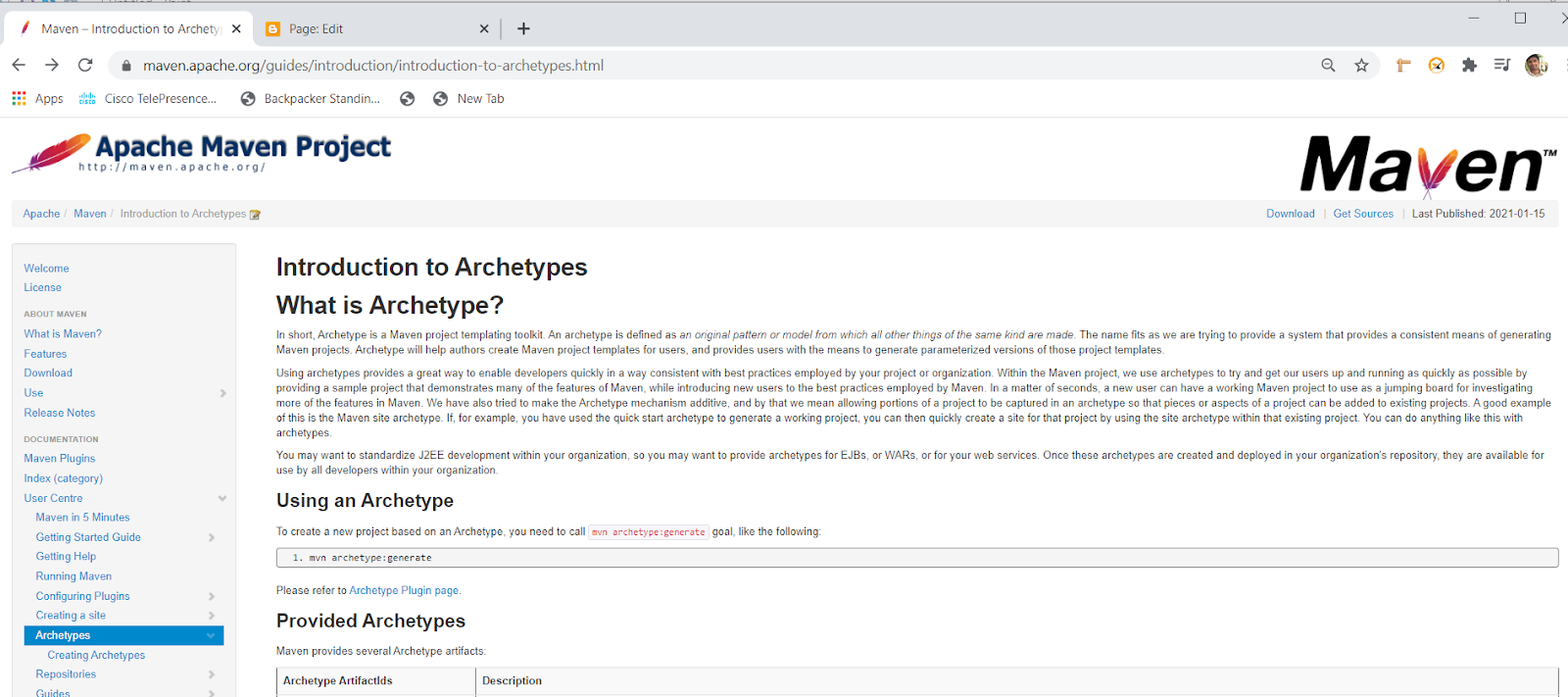The height and width of the screenshot is (697, 1568).
Task: Click the padlock site info icon
Action: pyautogui.click(x=125, y=66)
